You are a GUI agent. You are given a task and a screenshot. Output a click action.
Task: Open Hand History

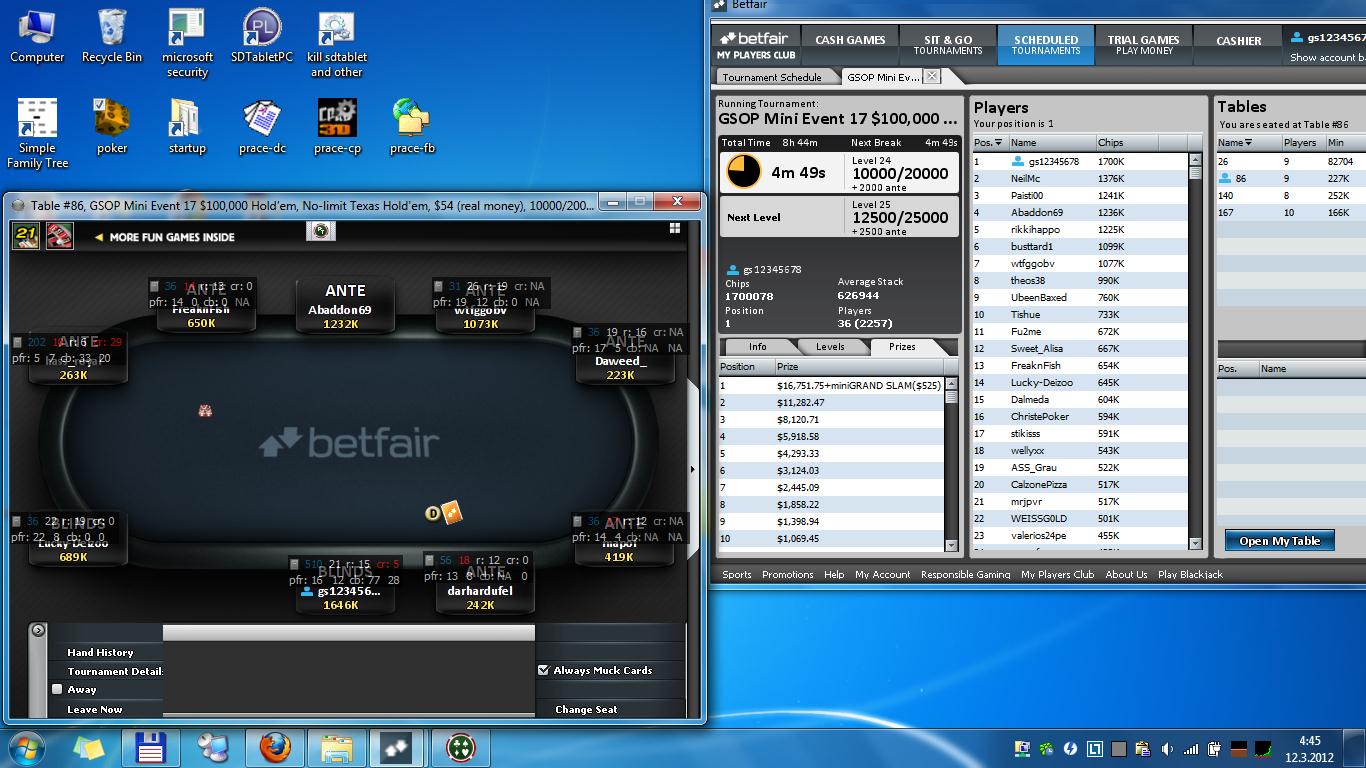100,652
